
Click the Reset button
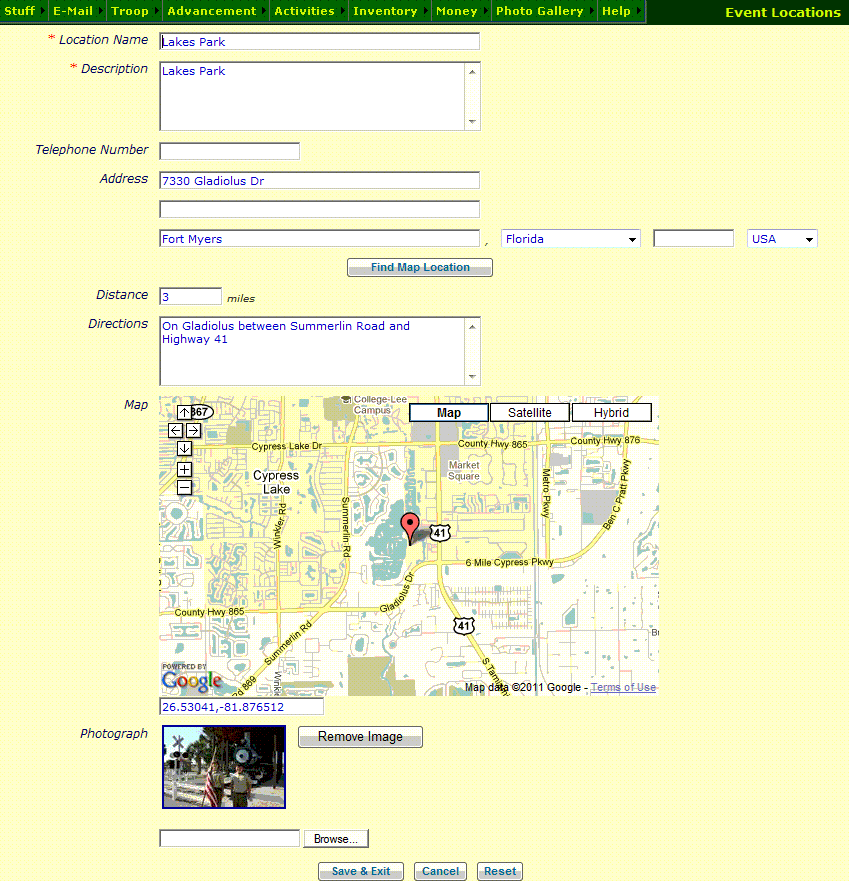pyautogui.click(x=500, y=871)
